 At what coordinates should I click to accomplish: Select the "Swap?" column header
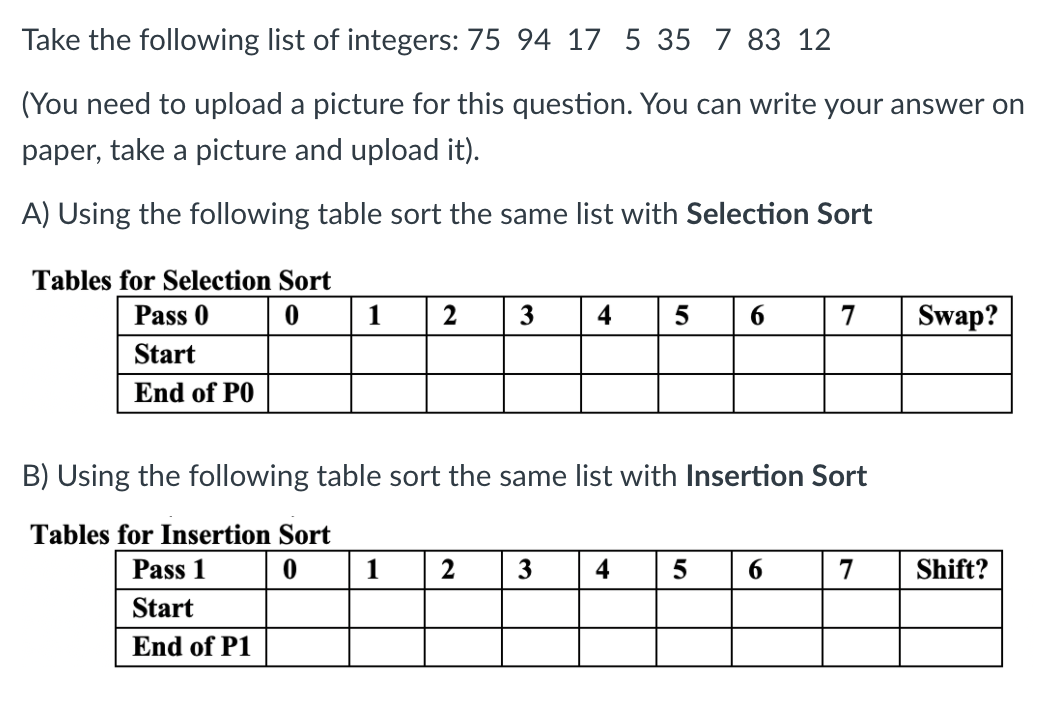[956, 316]
